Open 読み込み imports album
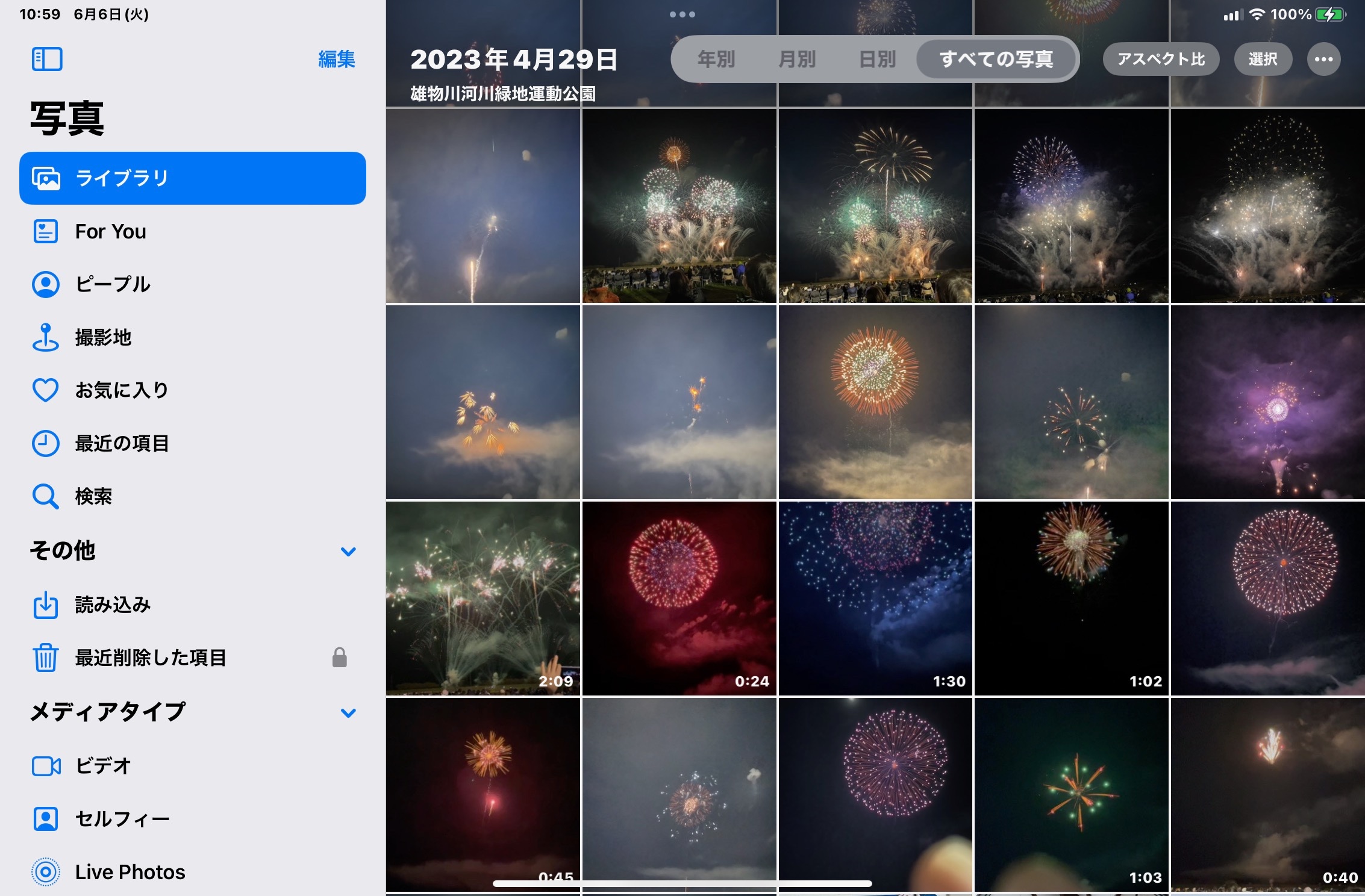 112,605
